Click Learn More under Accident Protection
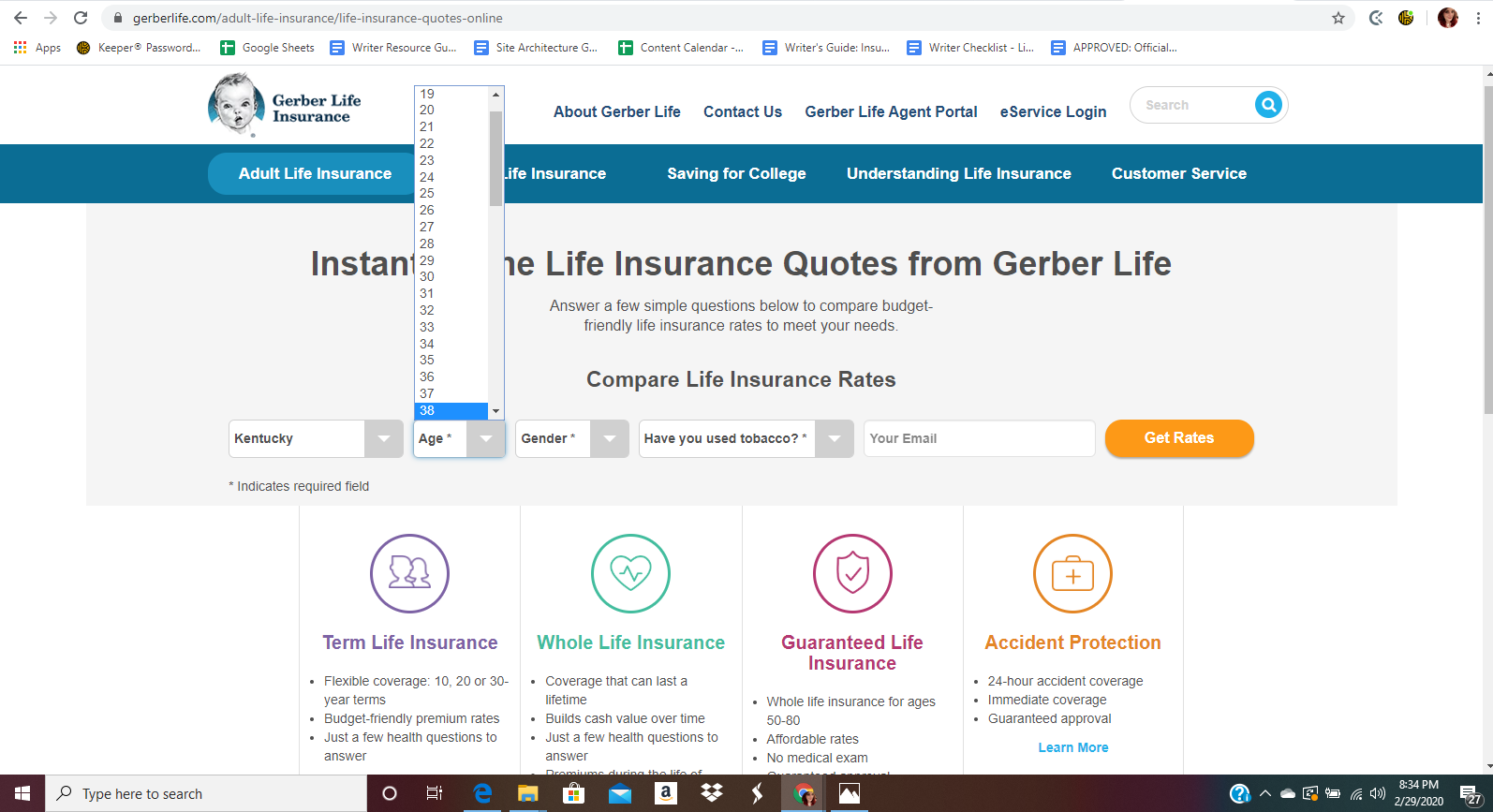Image resolution: width=1493 pixels, height=812 pixels. point(1072,747)
